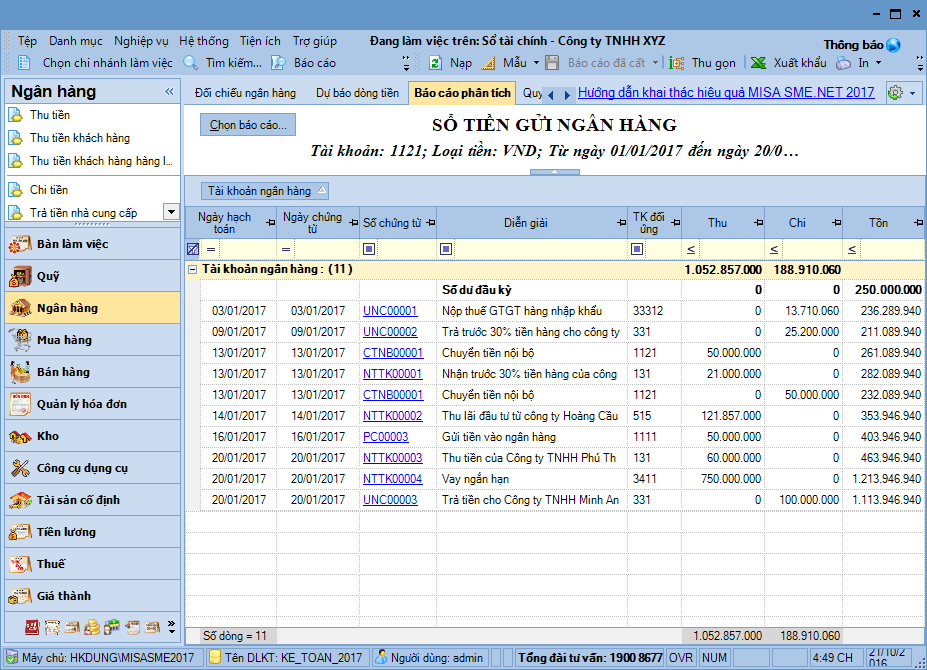Open voucher link UNC00001

click(x=390, y=311)
